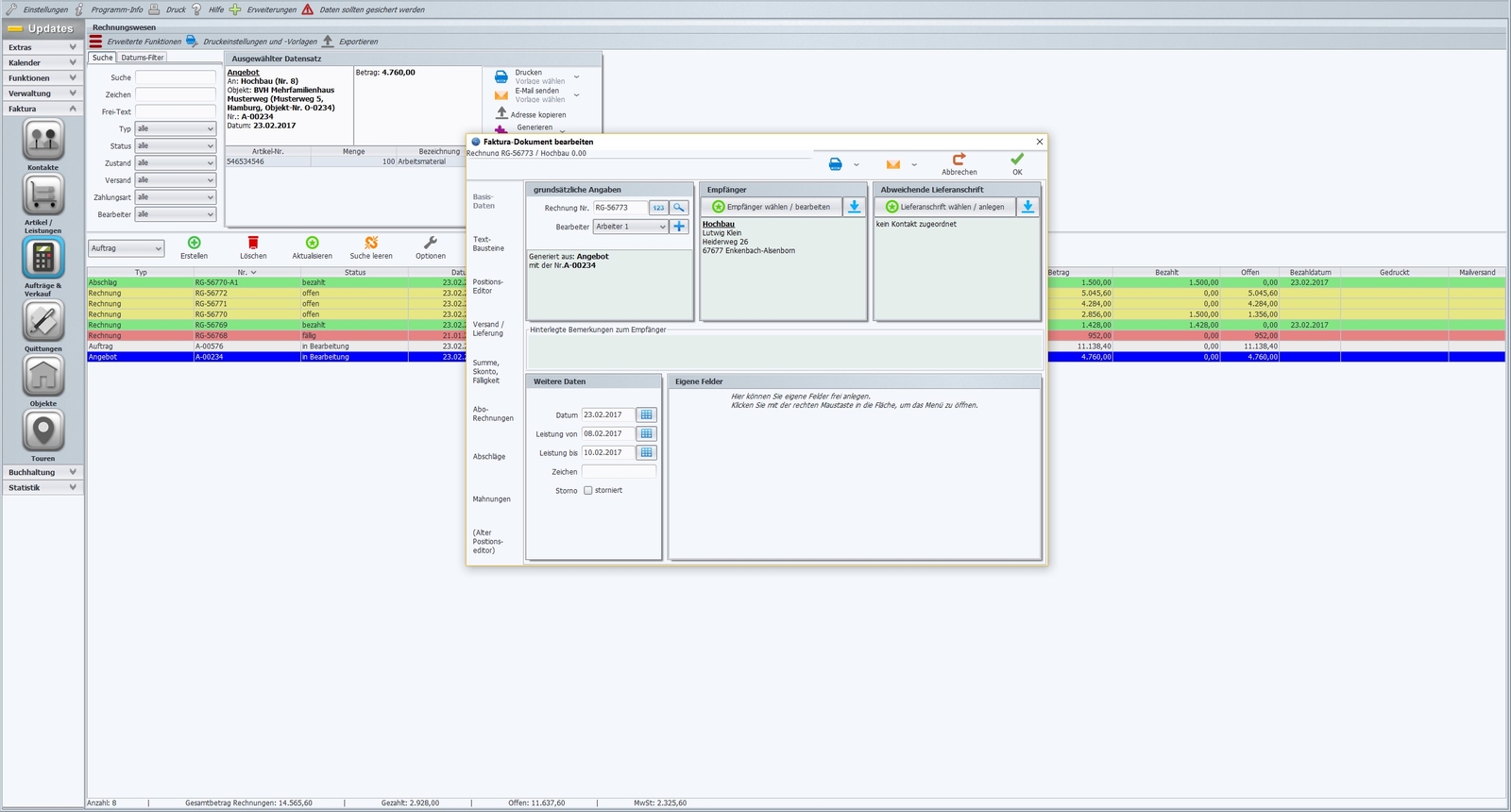Click the printer icon in Faktura dialog
Image resolution: width=1511 pixels, height=812 pixels.
[x=836, y=164]
